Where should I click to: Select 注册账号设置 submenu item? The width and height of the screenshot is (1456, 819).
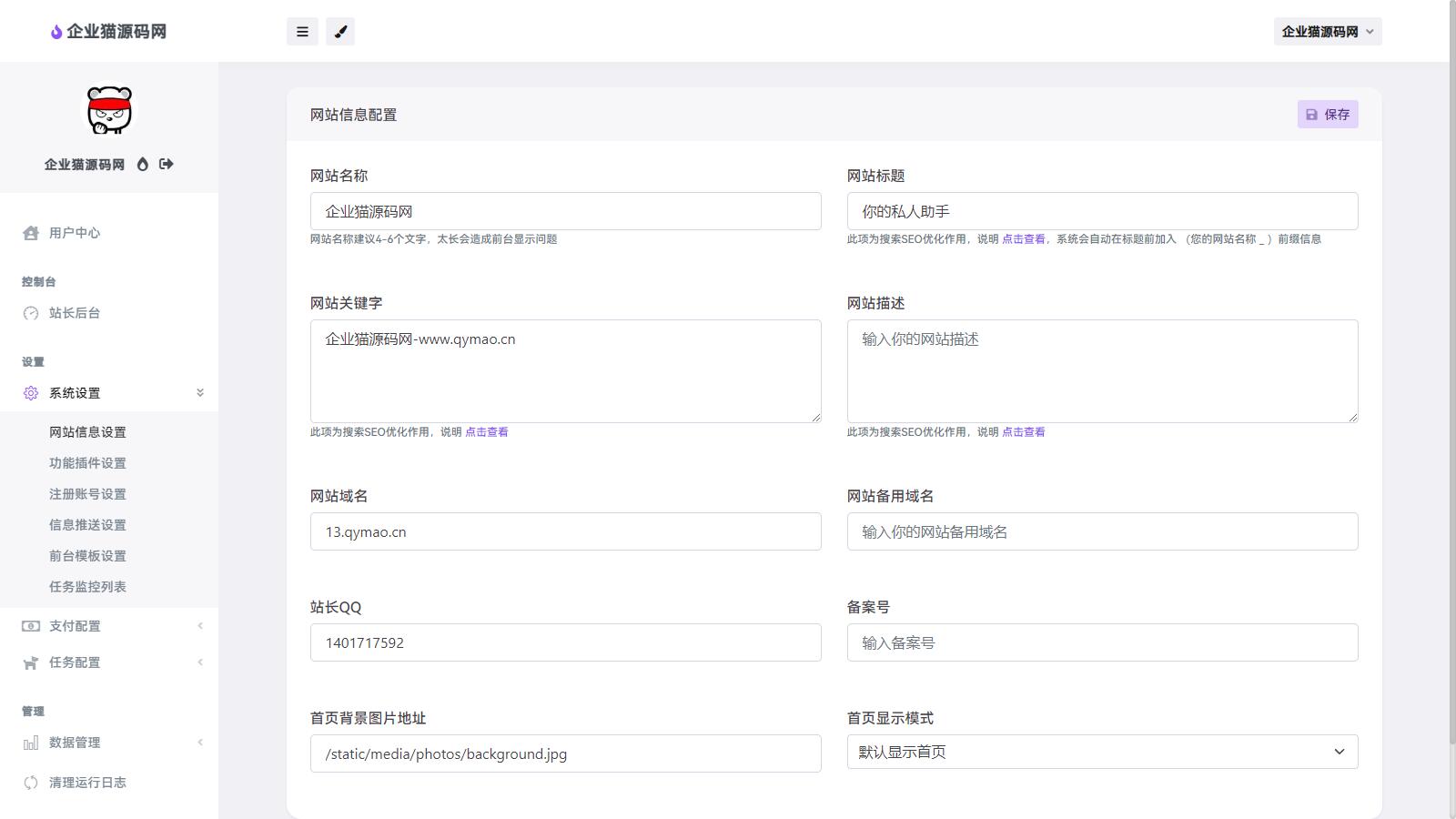pos(87,494)
